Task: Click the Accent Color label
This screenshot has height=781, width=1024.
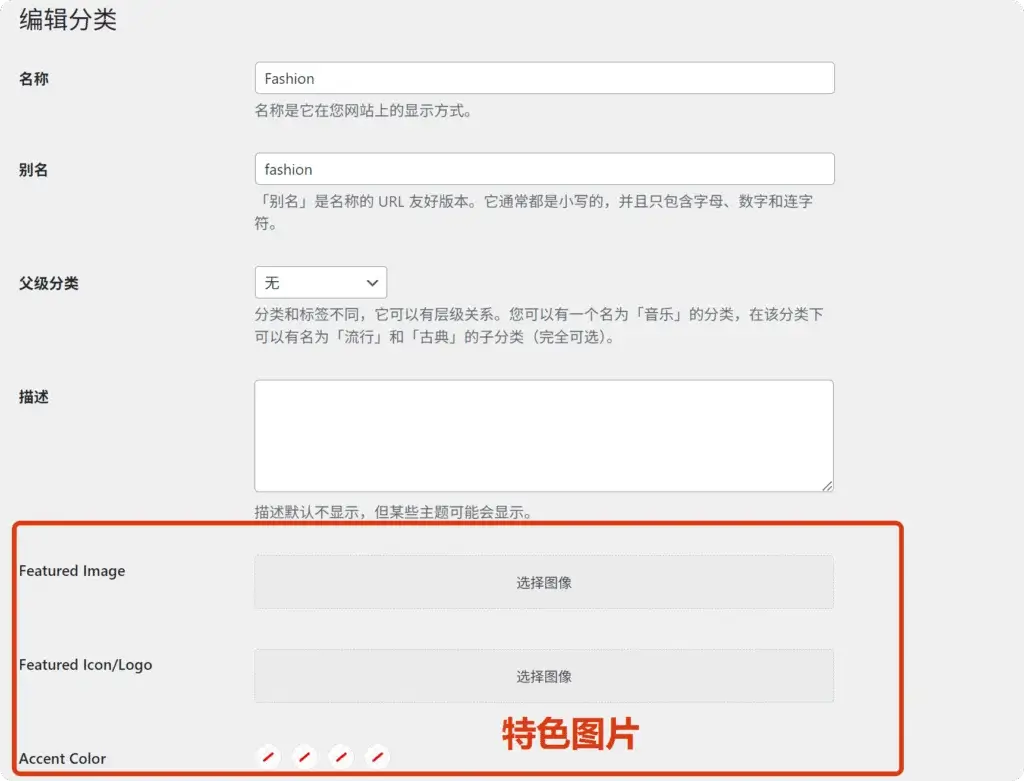Action: 63,758
